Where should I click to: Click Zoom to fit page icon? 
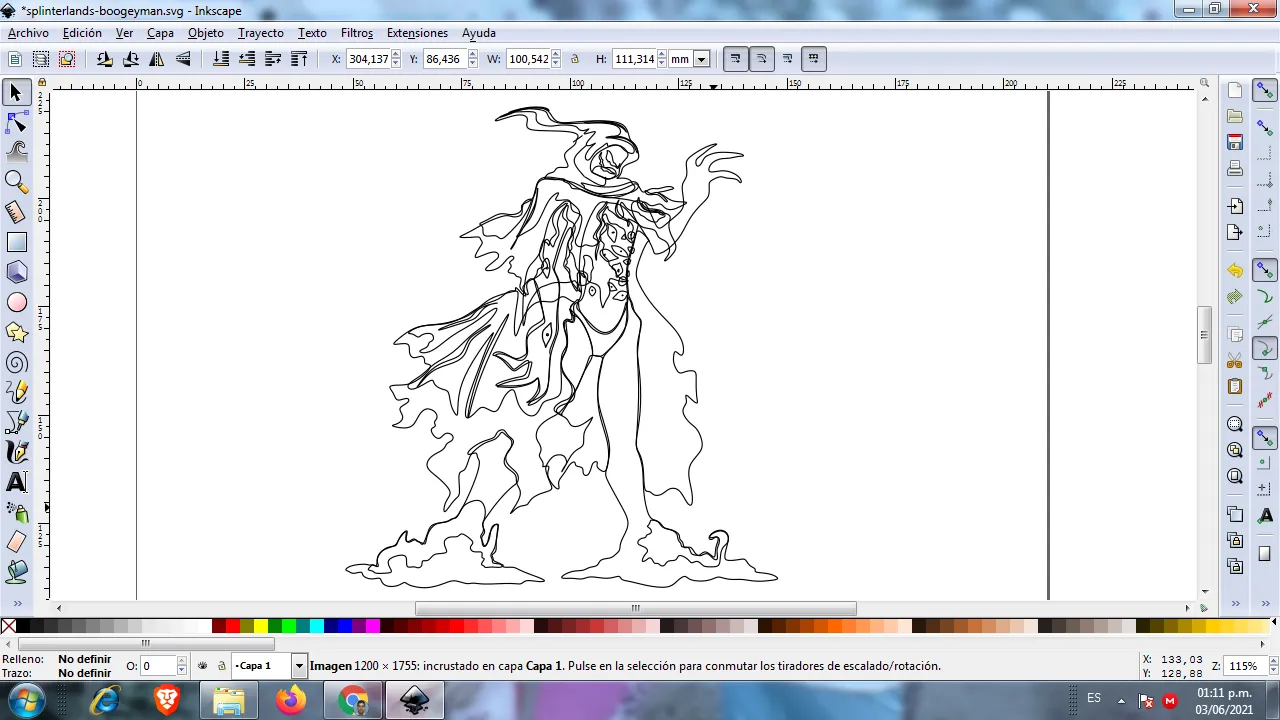tap(1235, 476)
